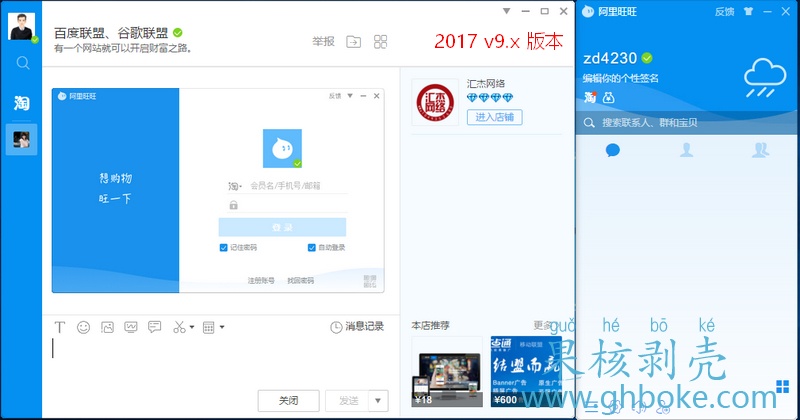The image size is (800, 420).
Task: Click the 登录 button in login image
Action: pyautogui.click(x=282, y=227)
